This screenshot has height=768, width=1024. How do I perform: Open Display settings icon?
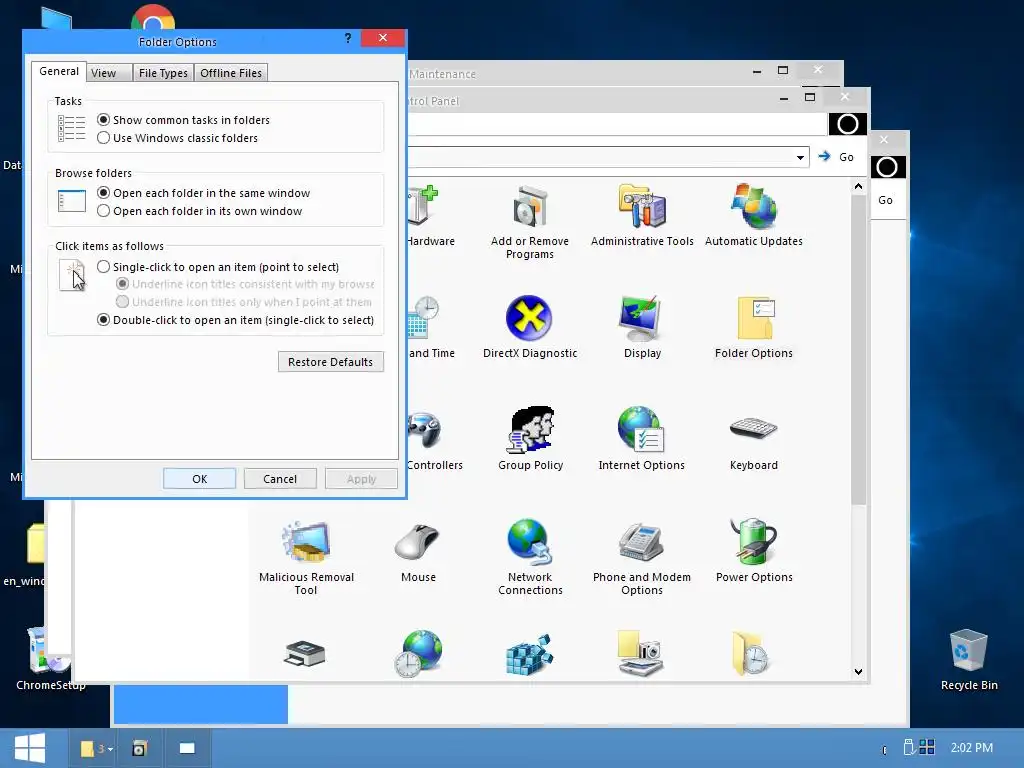click(x=642, y=328)
